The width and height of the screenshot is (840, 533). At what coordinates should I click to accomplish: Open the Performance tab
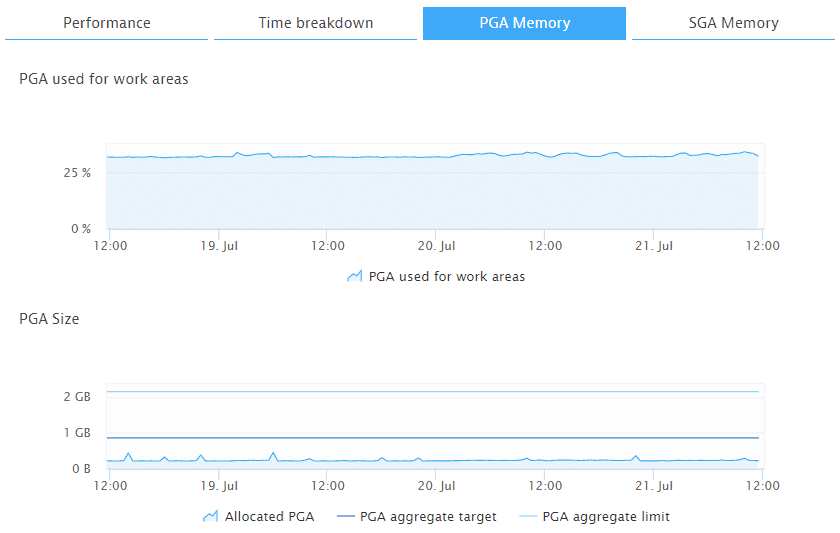coord(107,23)
